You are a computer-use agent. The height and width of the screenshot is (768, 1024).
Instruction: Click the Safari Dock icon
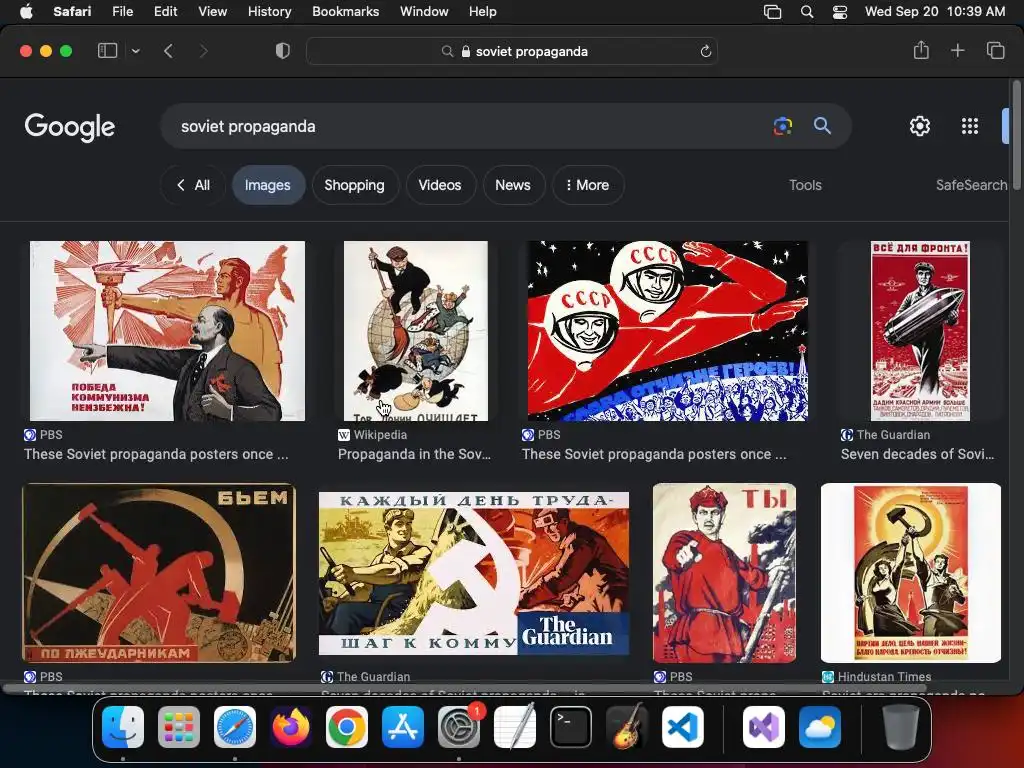pyautogui.click(x=235, y=727)
